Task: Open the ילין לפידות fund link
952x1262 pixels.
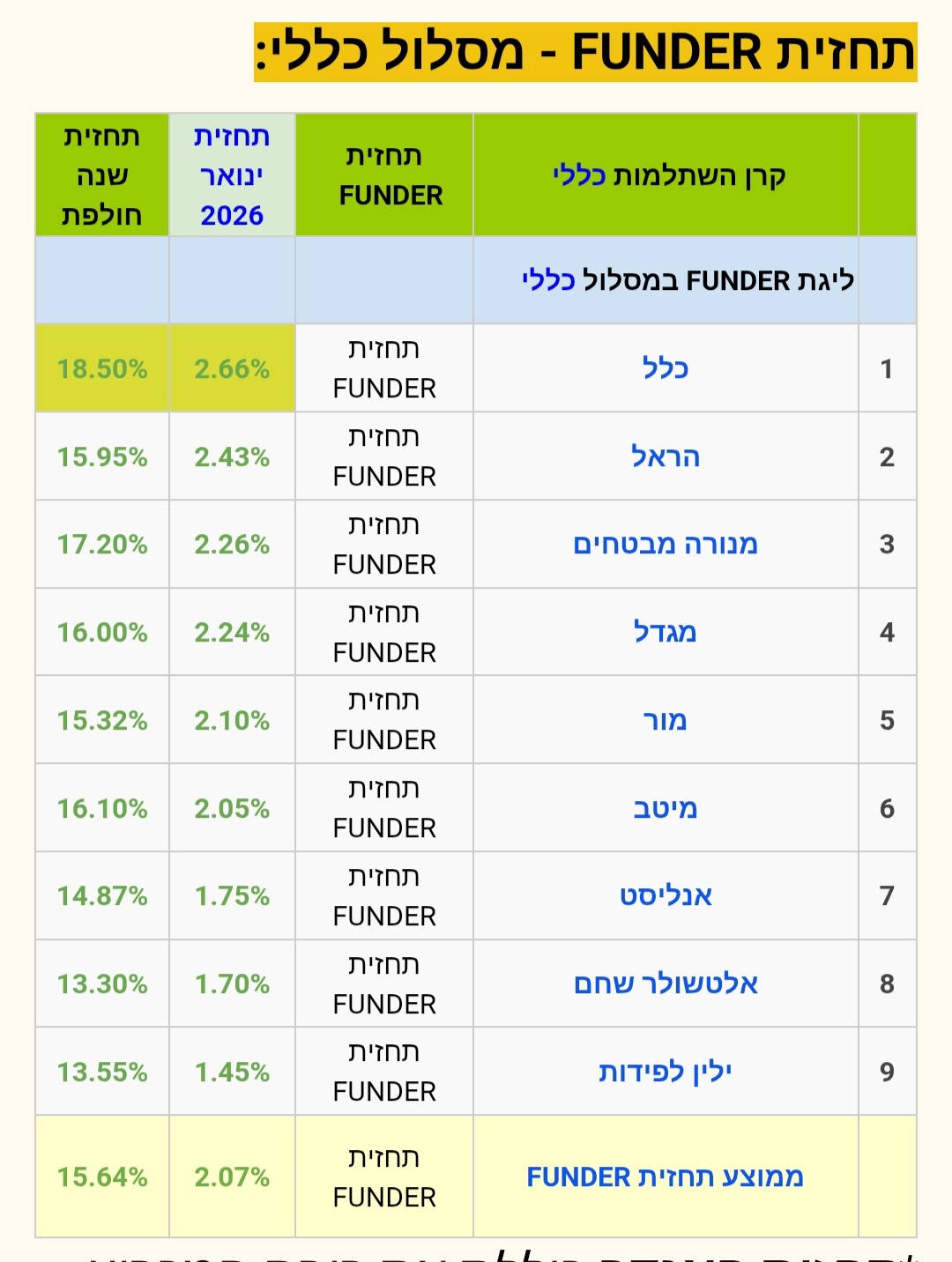Action: click(x=666, y=1072)
